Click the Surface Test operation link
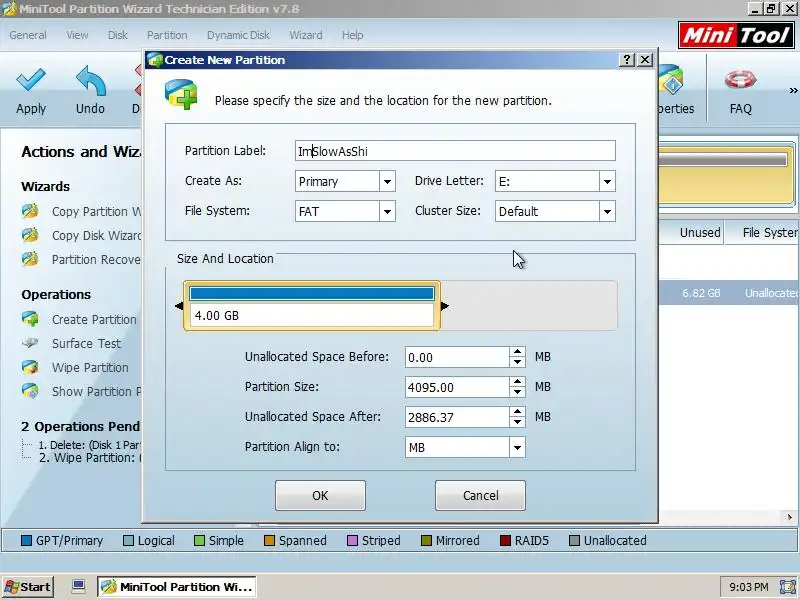The image size is (800, 600). [87, 343]
